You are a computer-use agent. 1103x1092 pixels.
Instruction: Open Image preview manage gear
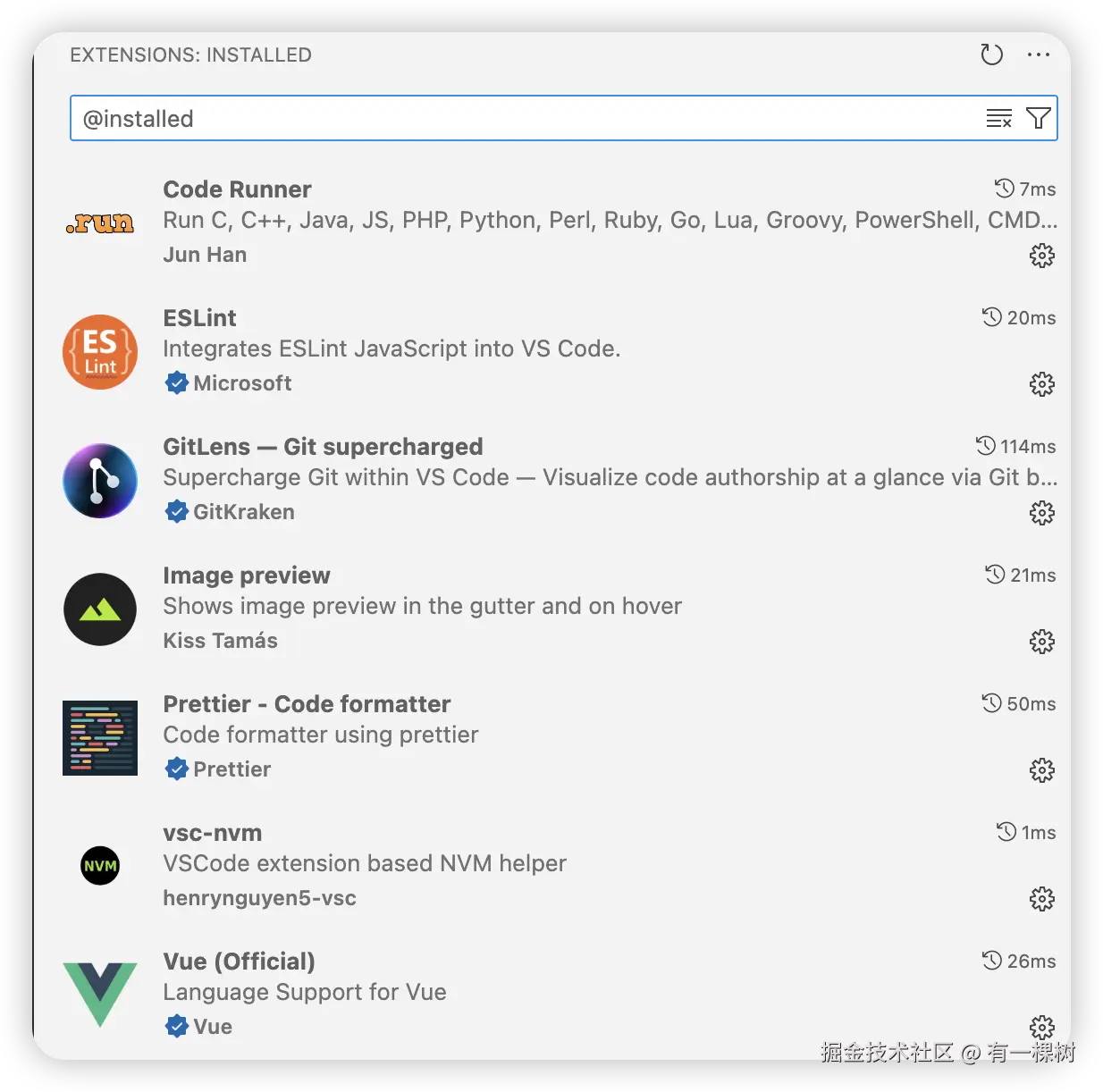[x=1042, y=642]
